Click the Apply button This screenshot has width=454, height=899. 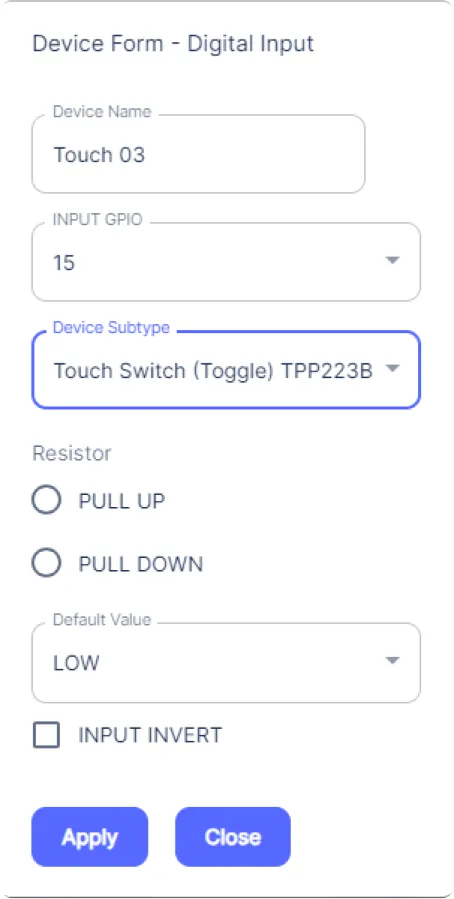point(90,837)
